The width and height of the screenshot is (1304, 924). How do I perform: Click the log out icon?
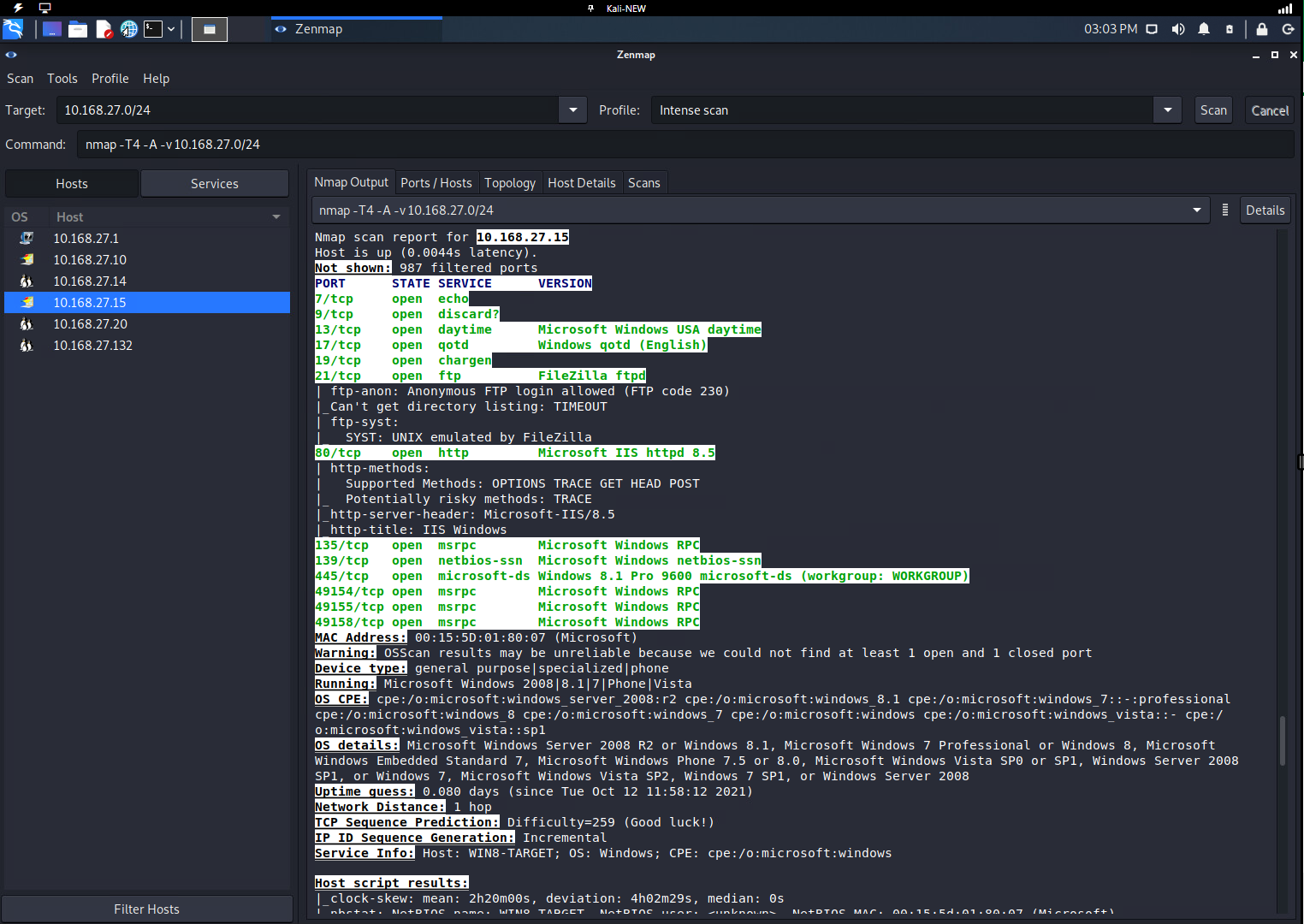click(x=1288, y=29)
